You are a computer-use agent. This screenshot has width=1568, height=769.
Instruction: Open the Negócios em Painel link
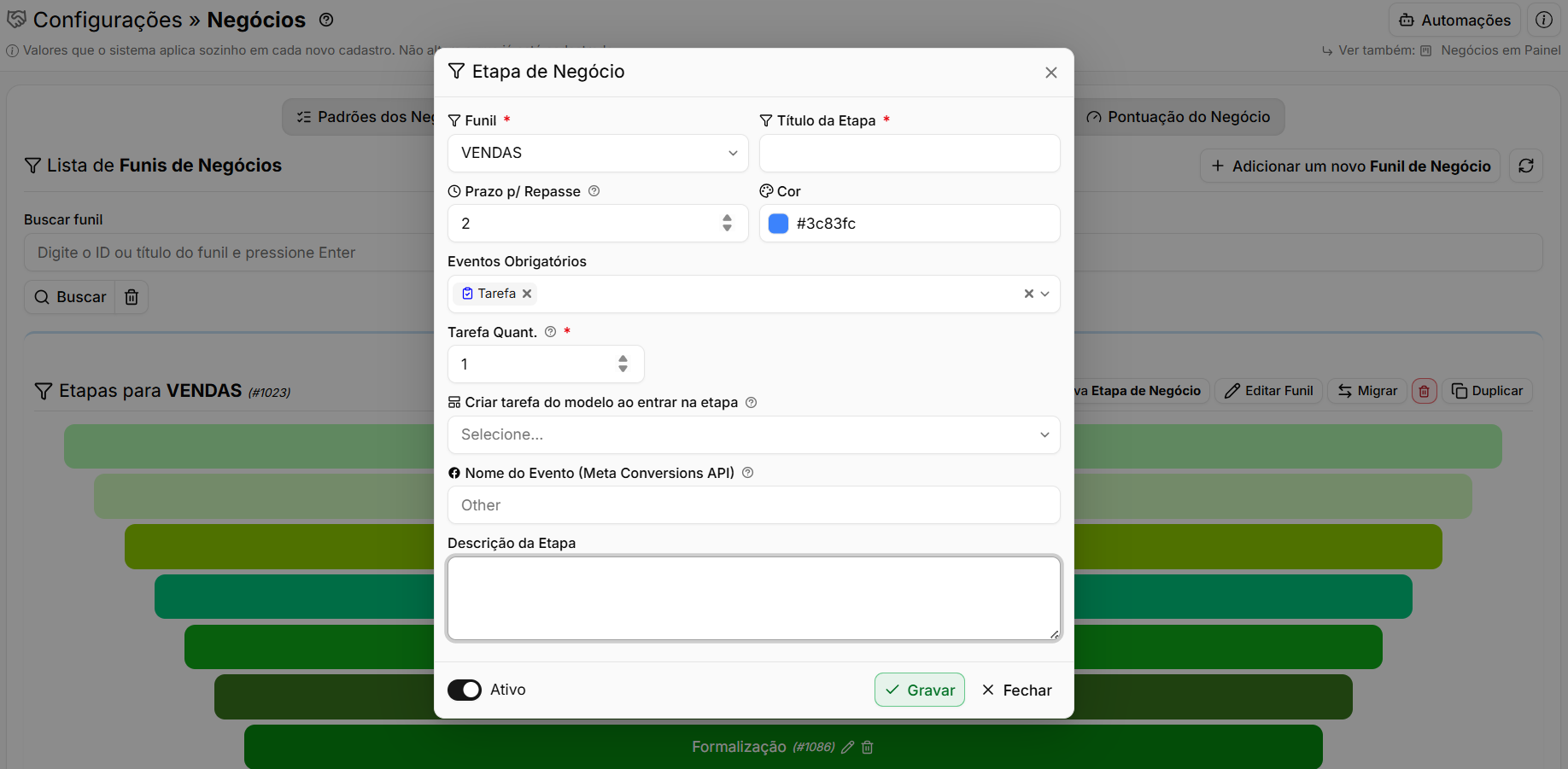coord(1491,50)
